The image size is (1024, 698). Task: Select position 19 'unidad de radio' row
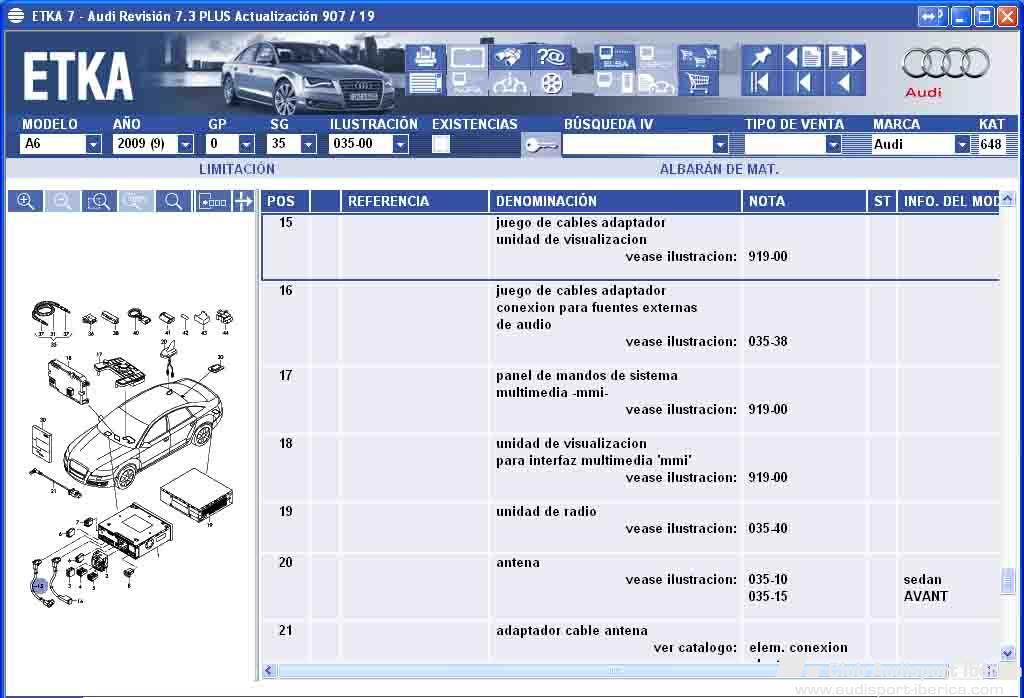pyautogui.click(x=630, y=528)
